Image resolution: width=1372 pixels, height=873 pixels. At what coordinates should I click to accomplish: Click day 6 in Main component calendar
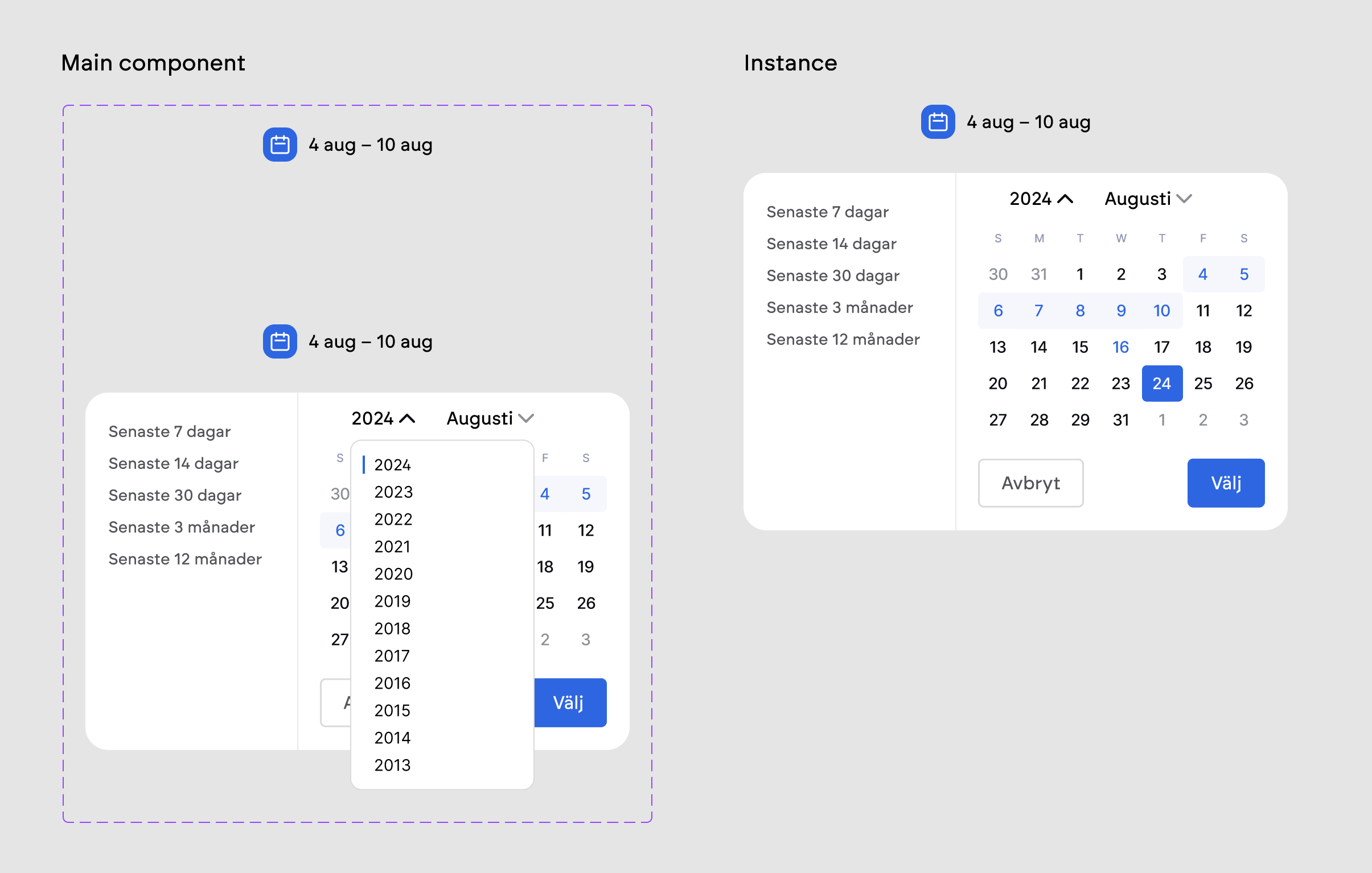click(339, 530)
